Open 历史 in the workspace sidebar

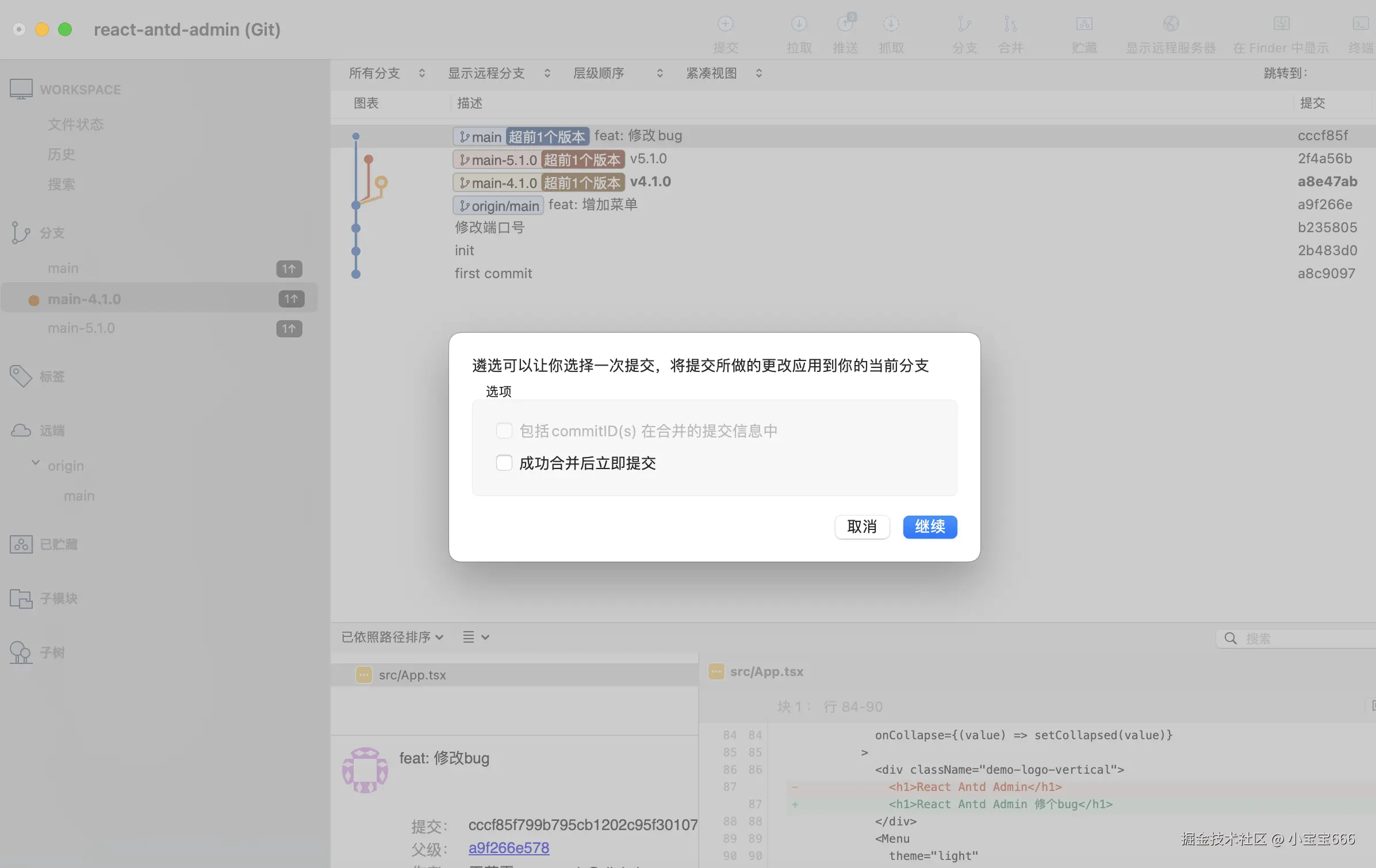tap(62, 154)
